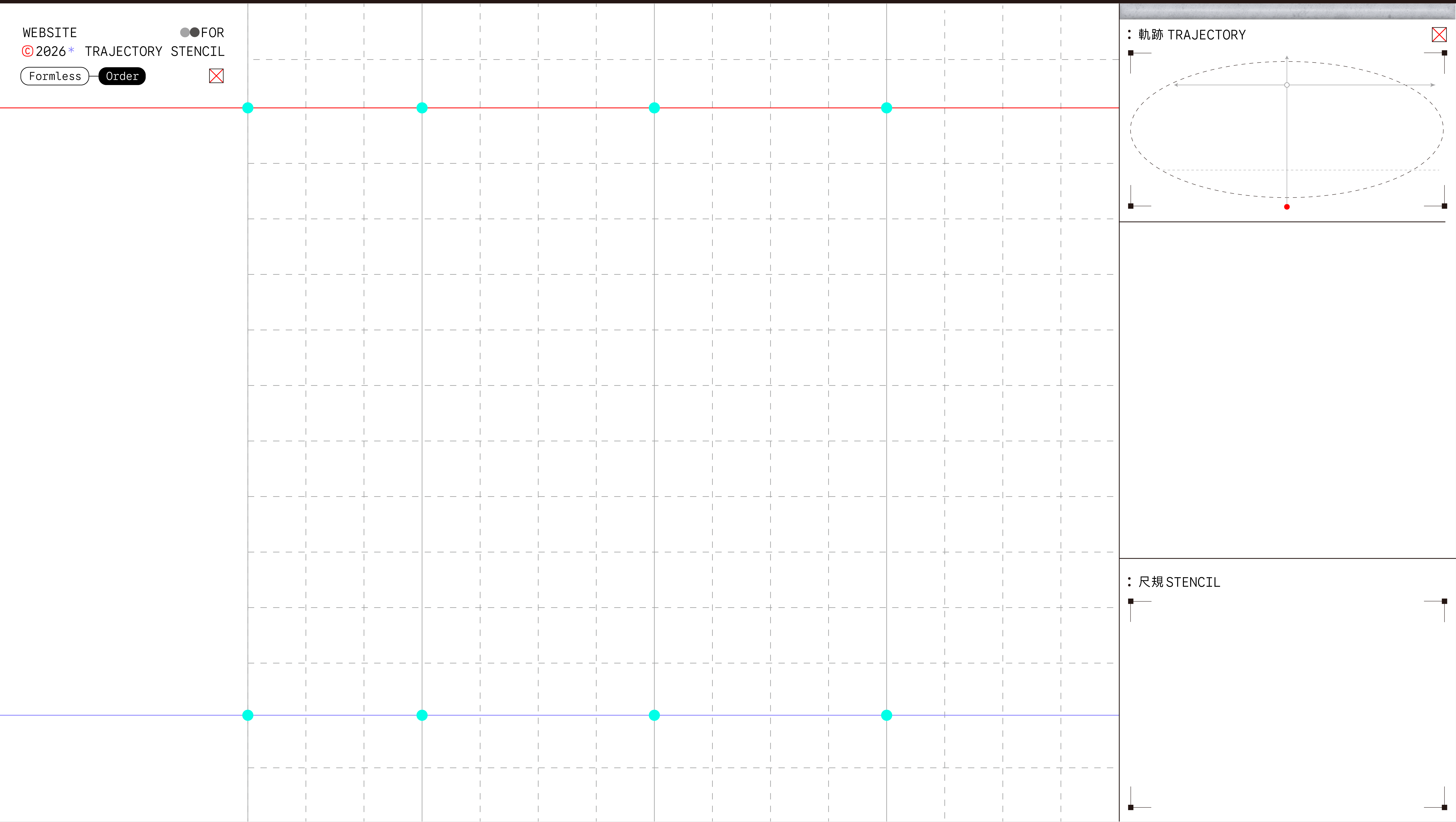
Task: Click the light gray dot before FOR
Action: coord(185,32)
